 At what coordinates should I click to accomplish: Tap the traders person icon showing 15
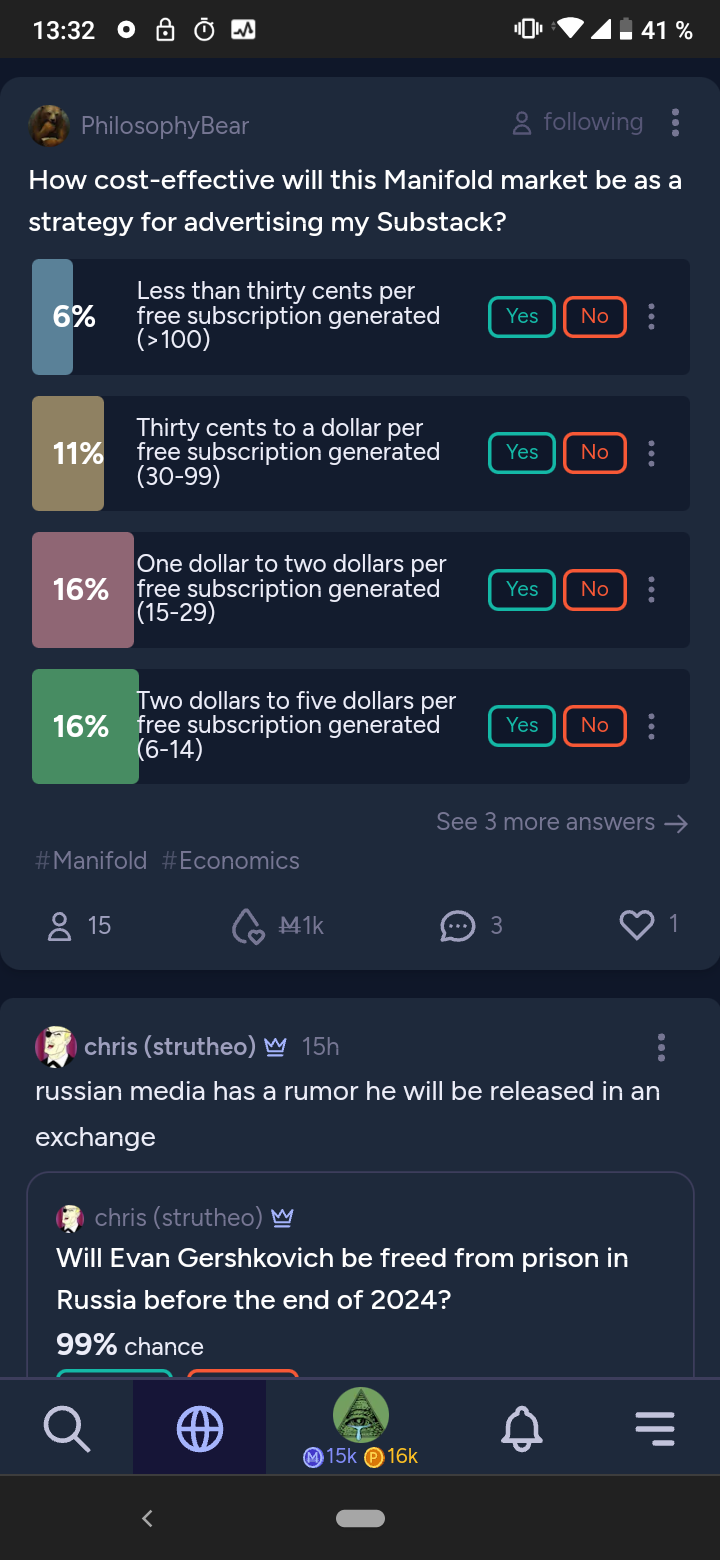pos(60,926)
